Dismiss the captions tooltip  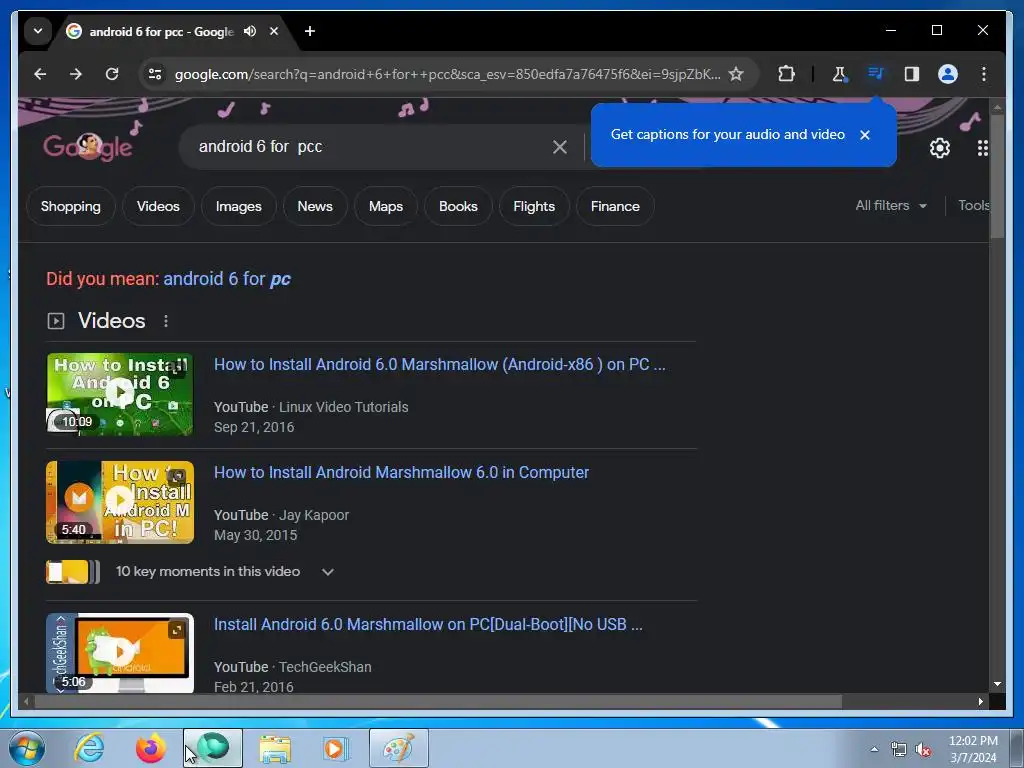point(865,135)
